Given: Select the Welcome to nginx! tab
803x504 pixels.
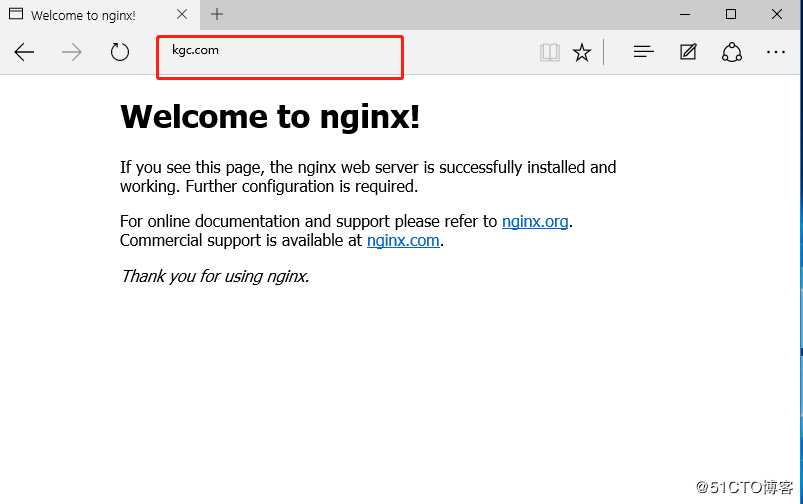Looking at the screenshot, I should click(x=100, y=15).
